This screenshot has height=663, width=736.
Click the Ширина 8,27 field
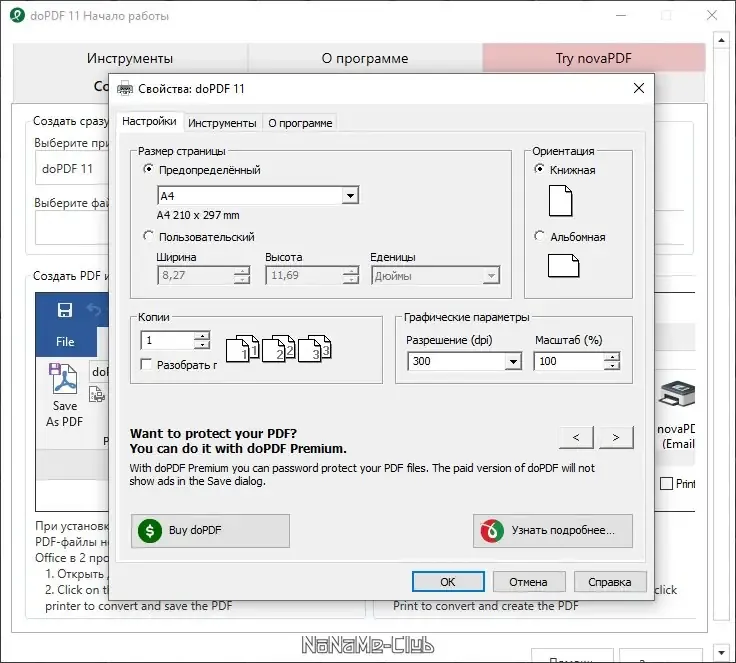pyautogui.click(x=196, y=276)
